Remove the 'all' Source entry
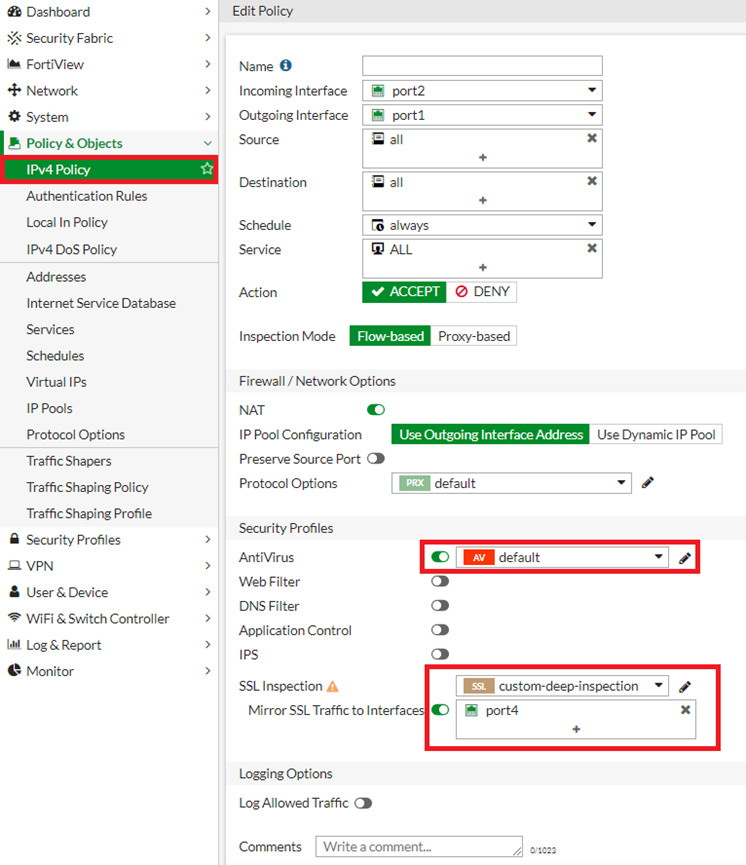This screenshot has height=865, width=746. point(592,140)
